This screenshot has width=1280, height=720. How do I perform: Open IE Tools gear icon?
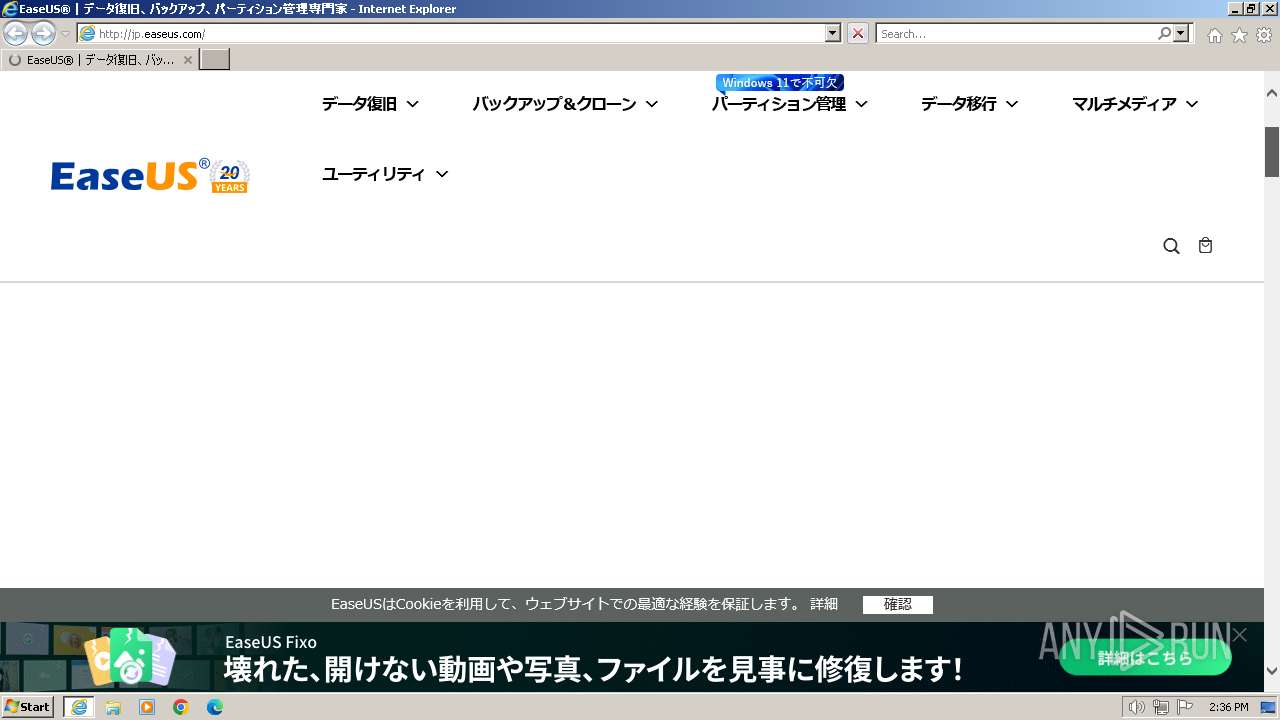1264,35
